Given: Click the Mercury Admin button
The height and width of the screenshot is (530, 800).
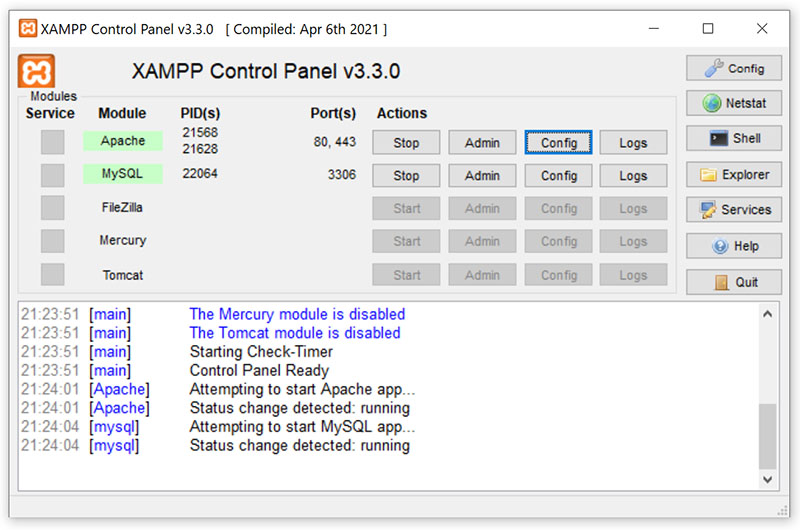Looking at the screenshot, I should [x=482, y=241].
